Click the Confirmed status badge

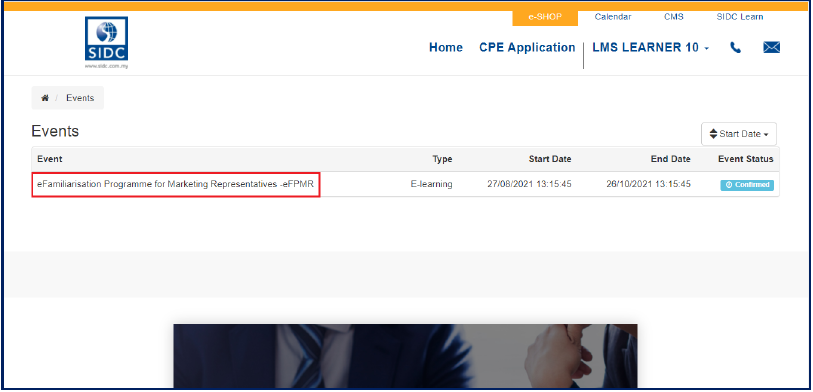747,185
